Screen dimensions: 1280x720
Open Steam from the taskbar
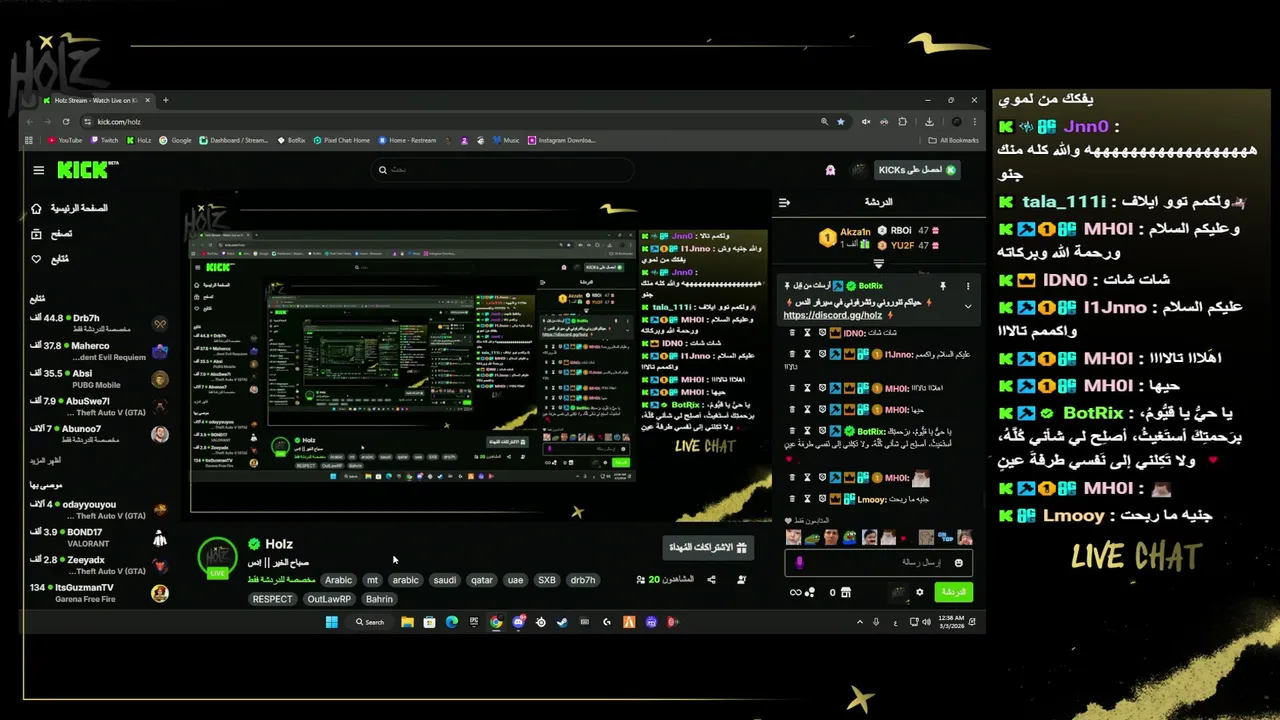click(562, 622)
